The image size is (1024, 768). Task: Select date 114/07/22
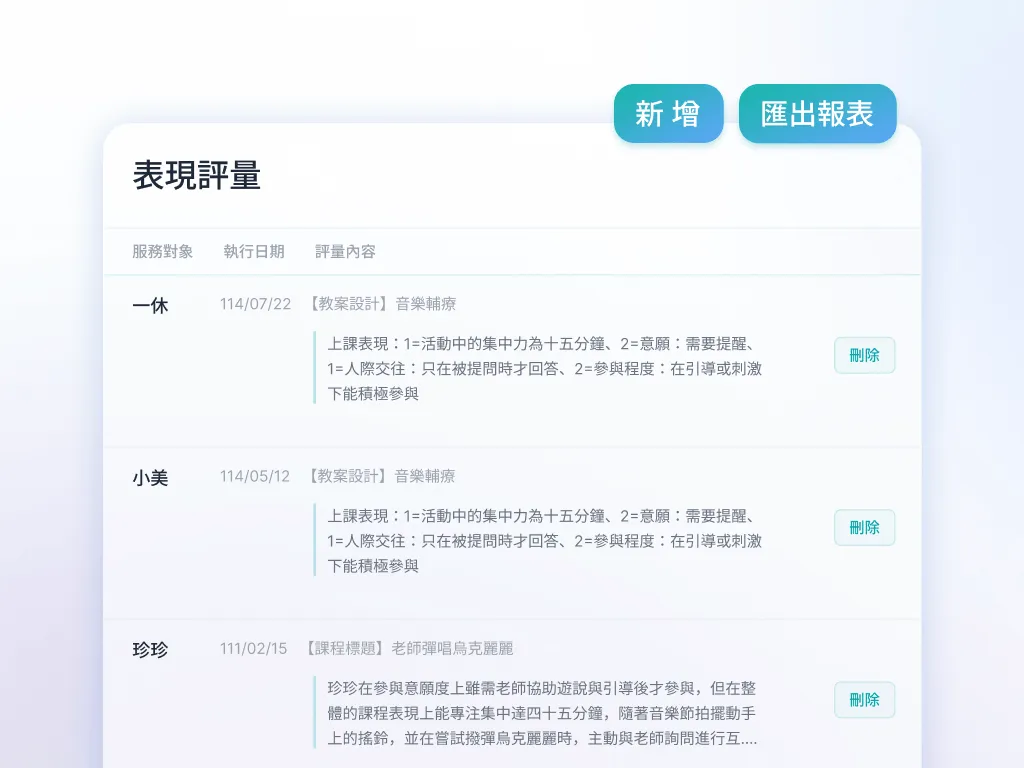[x=255, y=304]
